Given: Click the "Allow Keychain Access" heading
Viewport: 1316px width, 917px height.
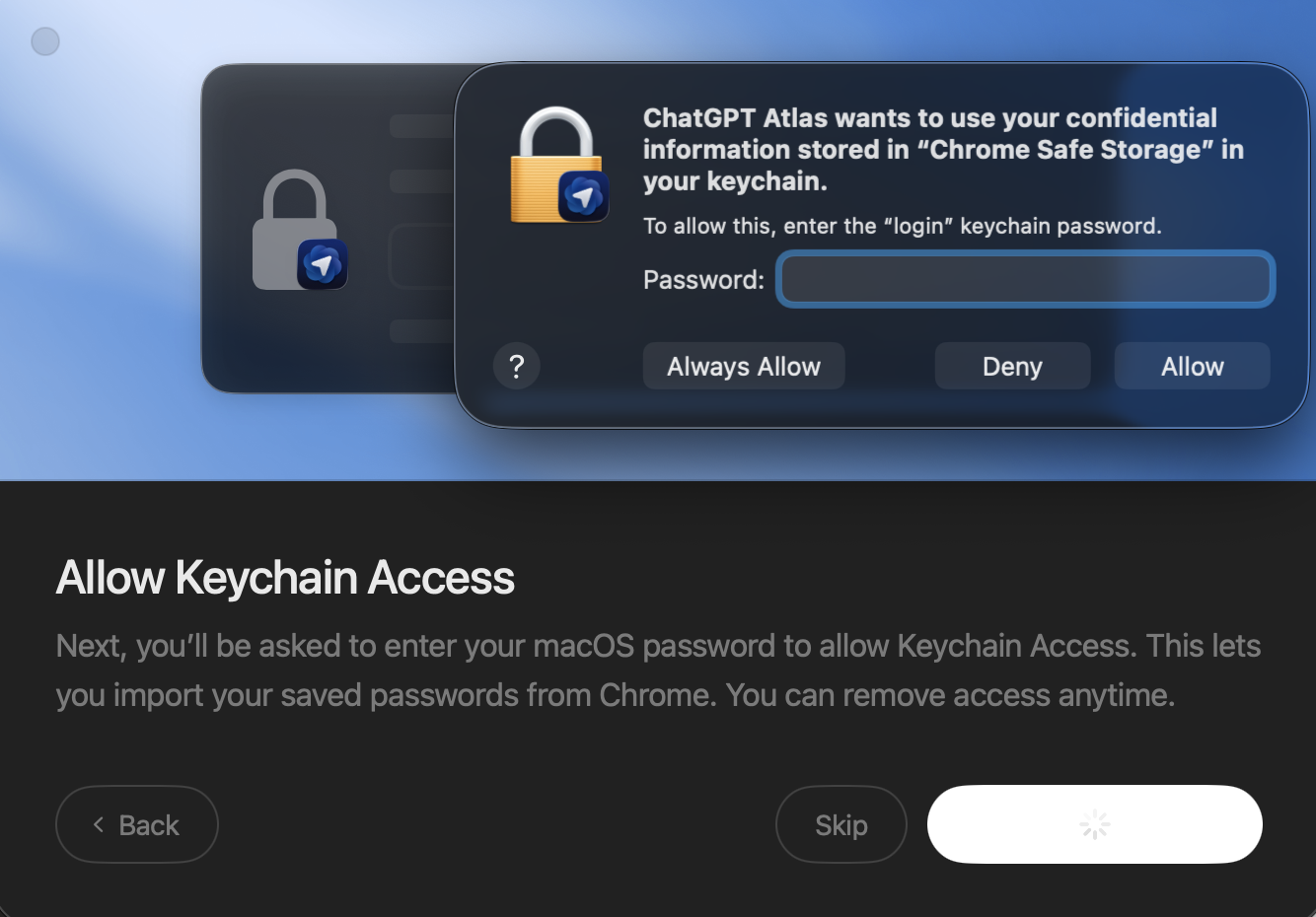Looking at the screenshot, I should pyautogui.click(x=285, y=578).
